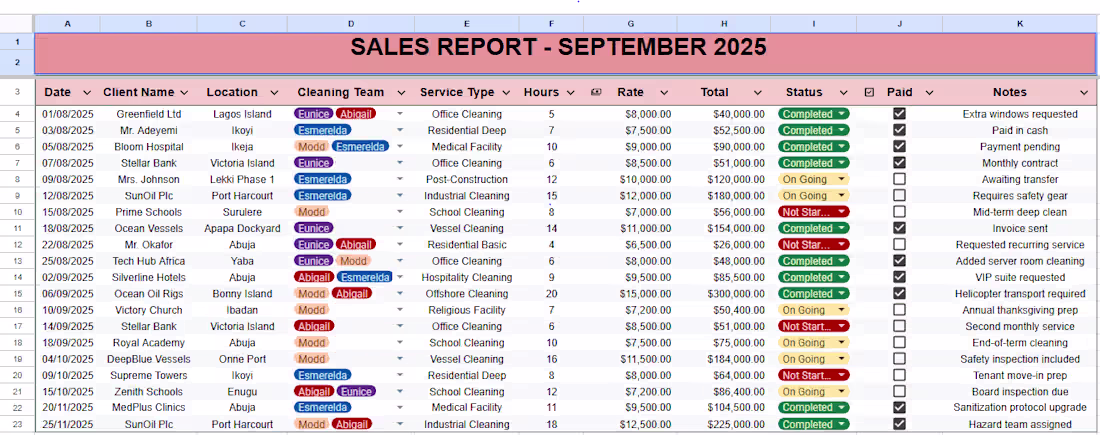
Task: Select column A header
Action: click(x=67, y=23)
